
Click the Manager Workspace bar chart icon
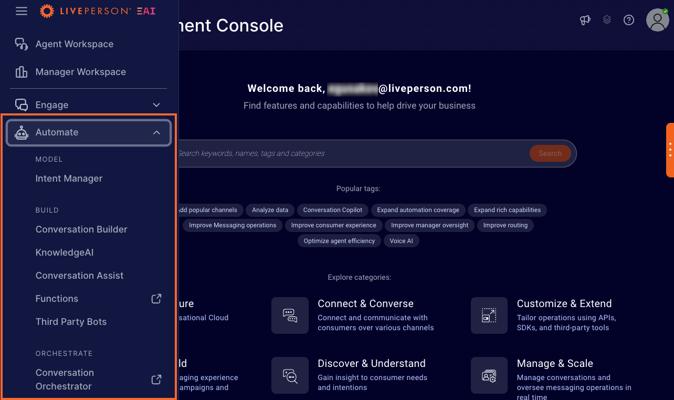[21, 72]
